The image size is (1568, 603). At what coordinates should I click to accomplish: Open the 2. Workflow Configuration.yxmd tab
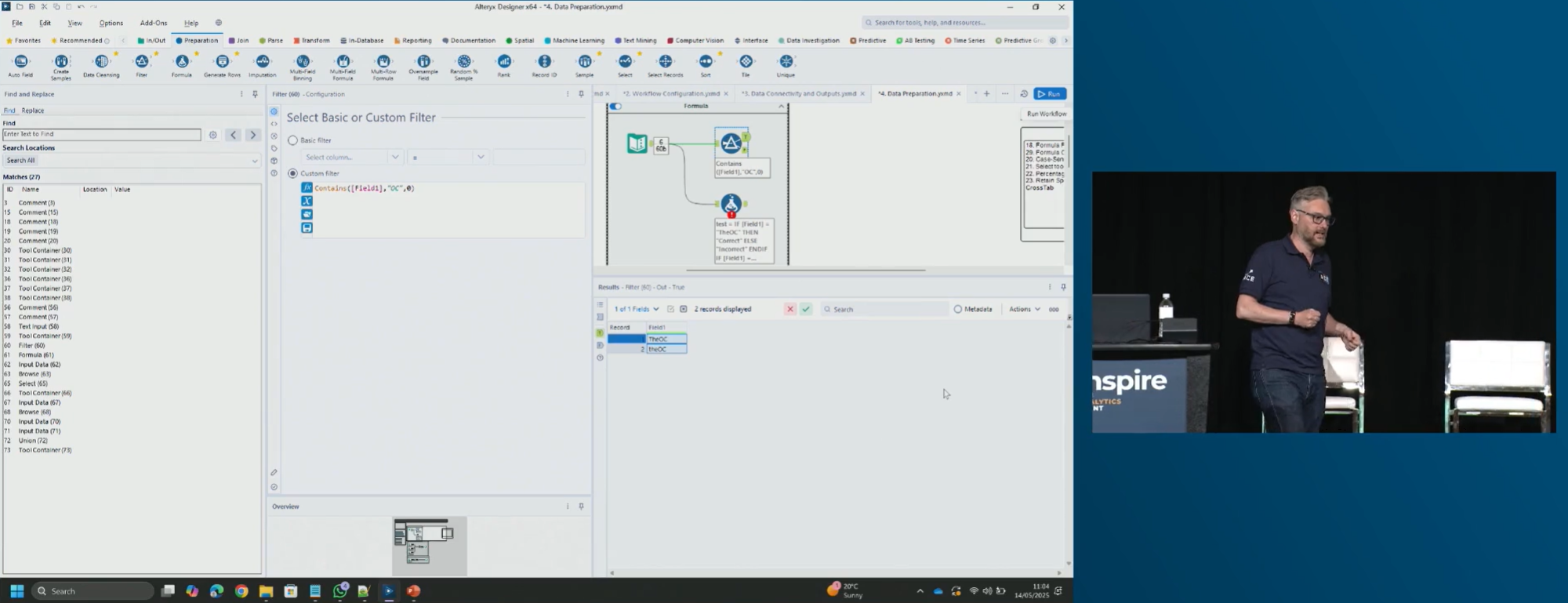click(x=670, y=94)
